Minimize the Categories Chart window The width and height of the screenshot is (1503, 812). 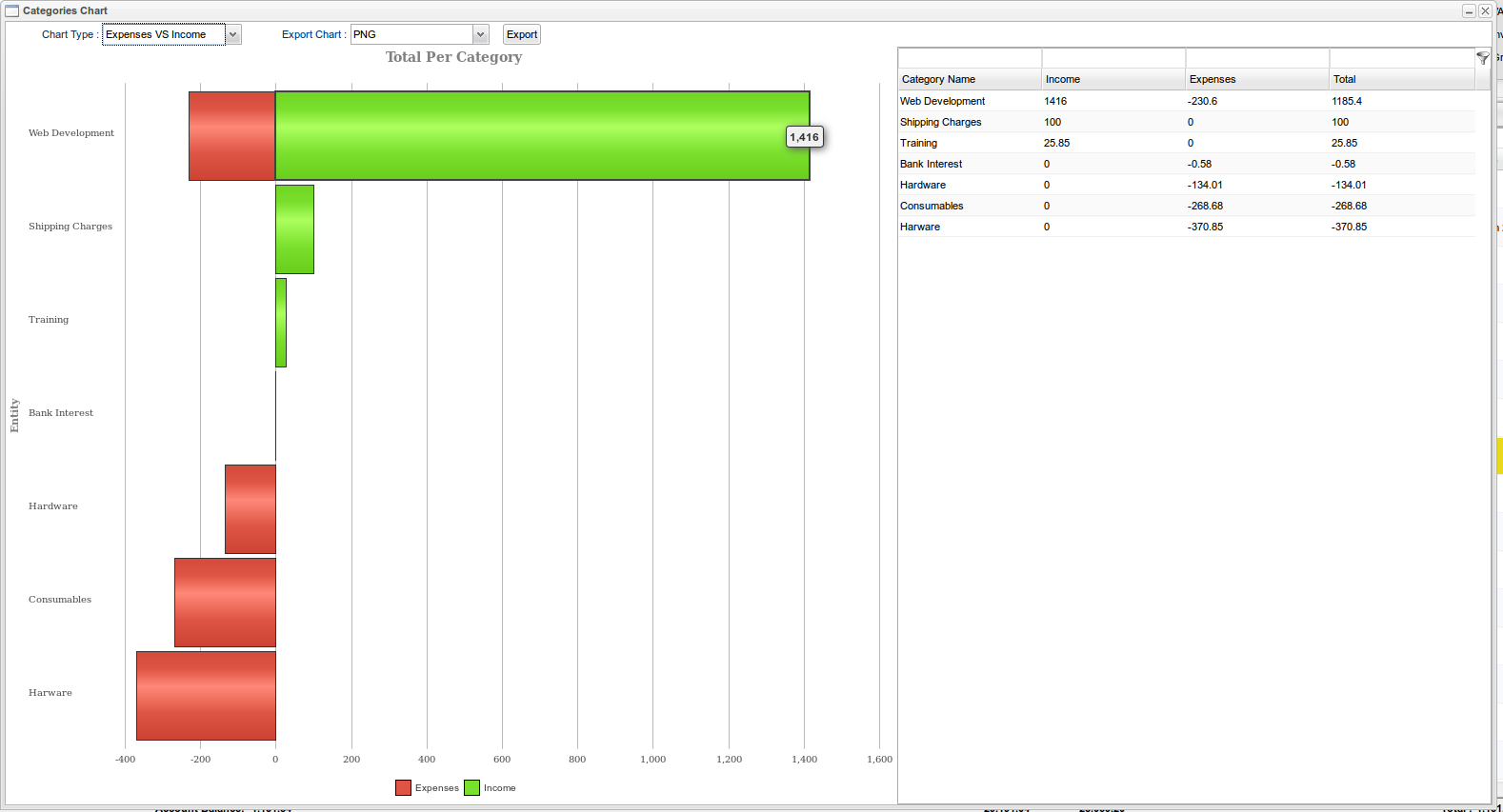pyautogui.click(x=1469, y=10)
